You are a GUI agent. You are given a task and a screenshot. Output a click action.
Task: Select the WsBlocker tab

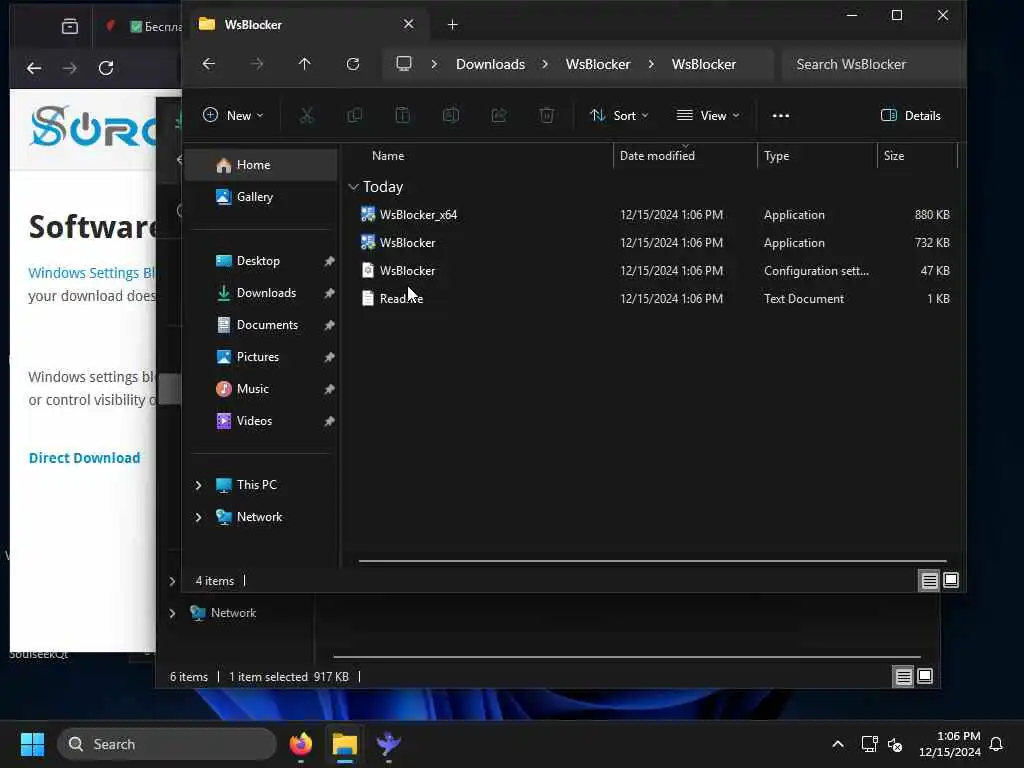point(306,24)
